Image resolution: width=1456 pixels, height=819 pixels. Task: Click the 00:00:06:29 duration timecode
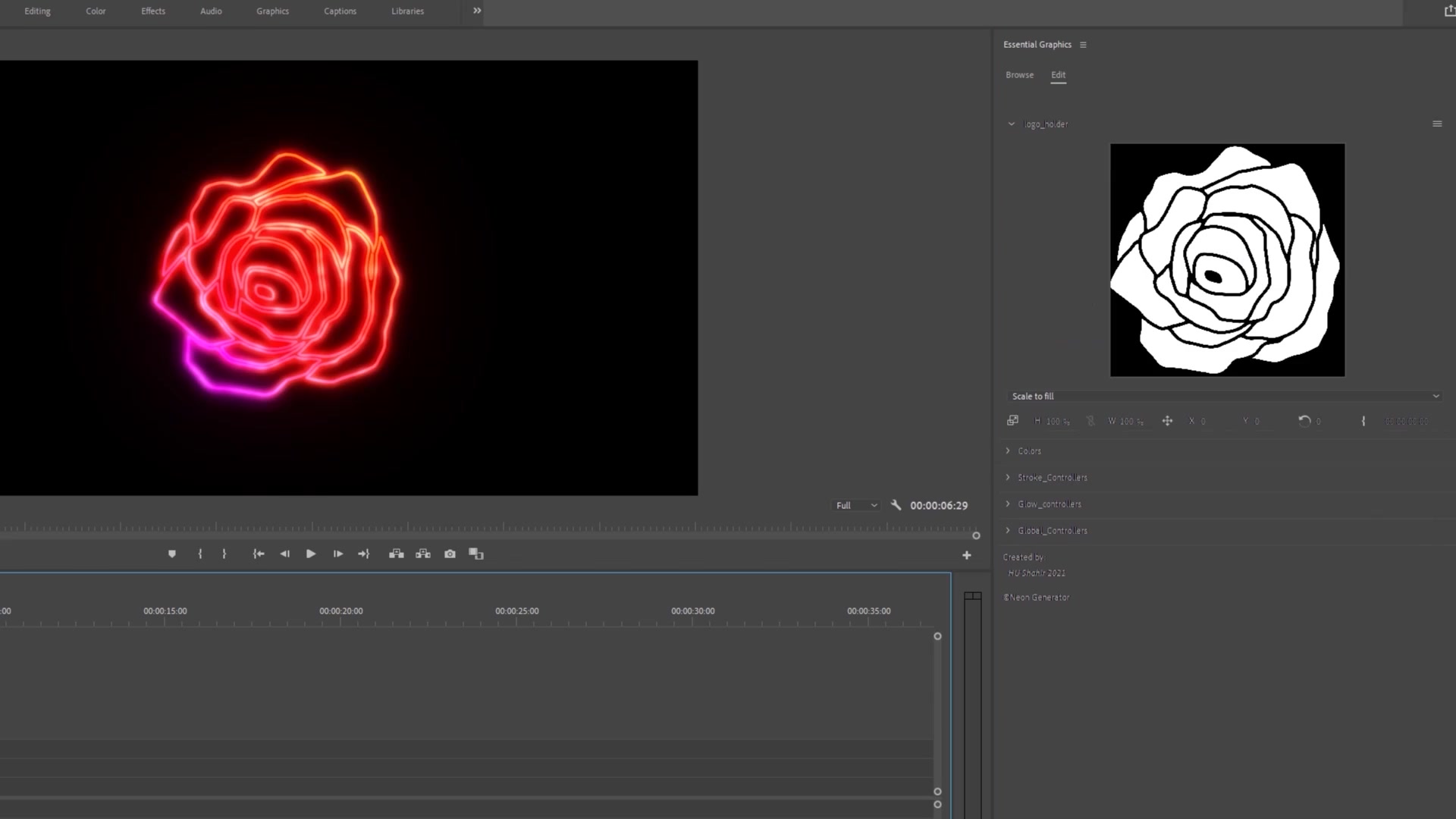click(x=939, y=506)
